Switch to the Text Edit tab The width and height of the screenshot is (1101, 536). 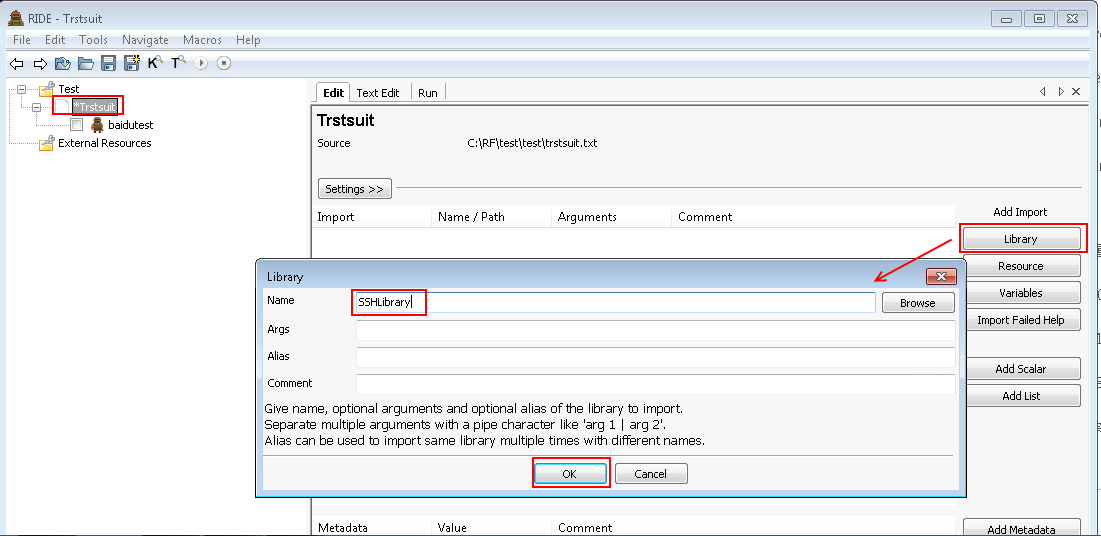coord(378,93)
